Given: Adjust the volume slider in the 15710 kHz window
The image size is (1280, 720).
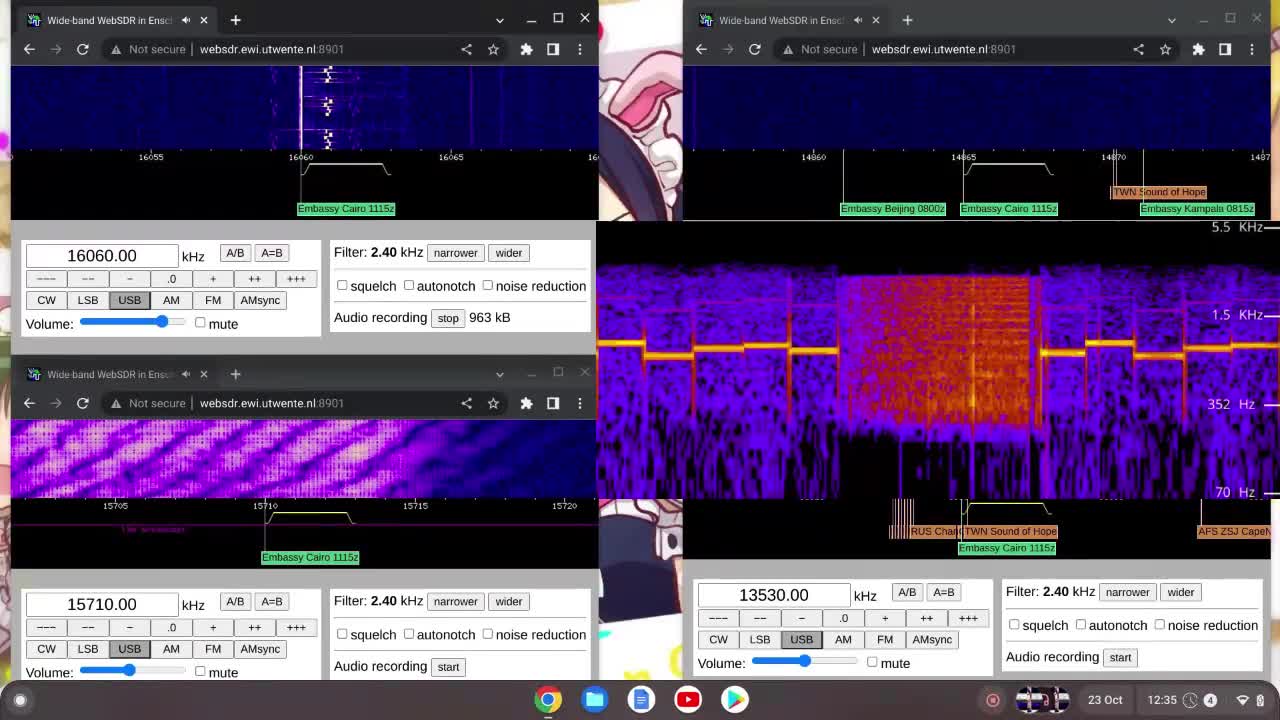Looking at the screenshot, I should pyautogui.click(x=133, y=670).
